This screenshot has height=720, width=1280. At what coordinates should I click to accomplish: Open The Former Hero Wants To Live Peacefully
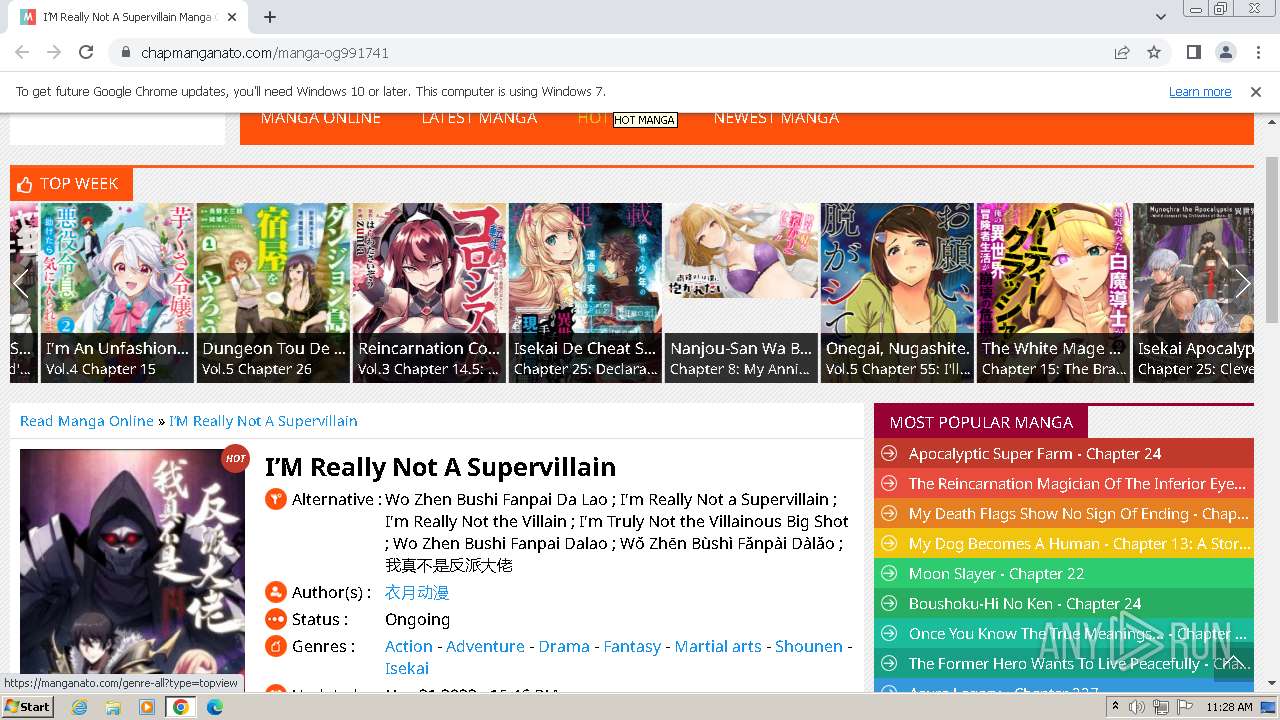[x=1080, y=664]
